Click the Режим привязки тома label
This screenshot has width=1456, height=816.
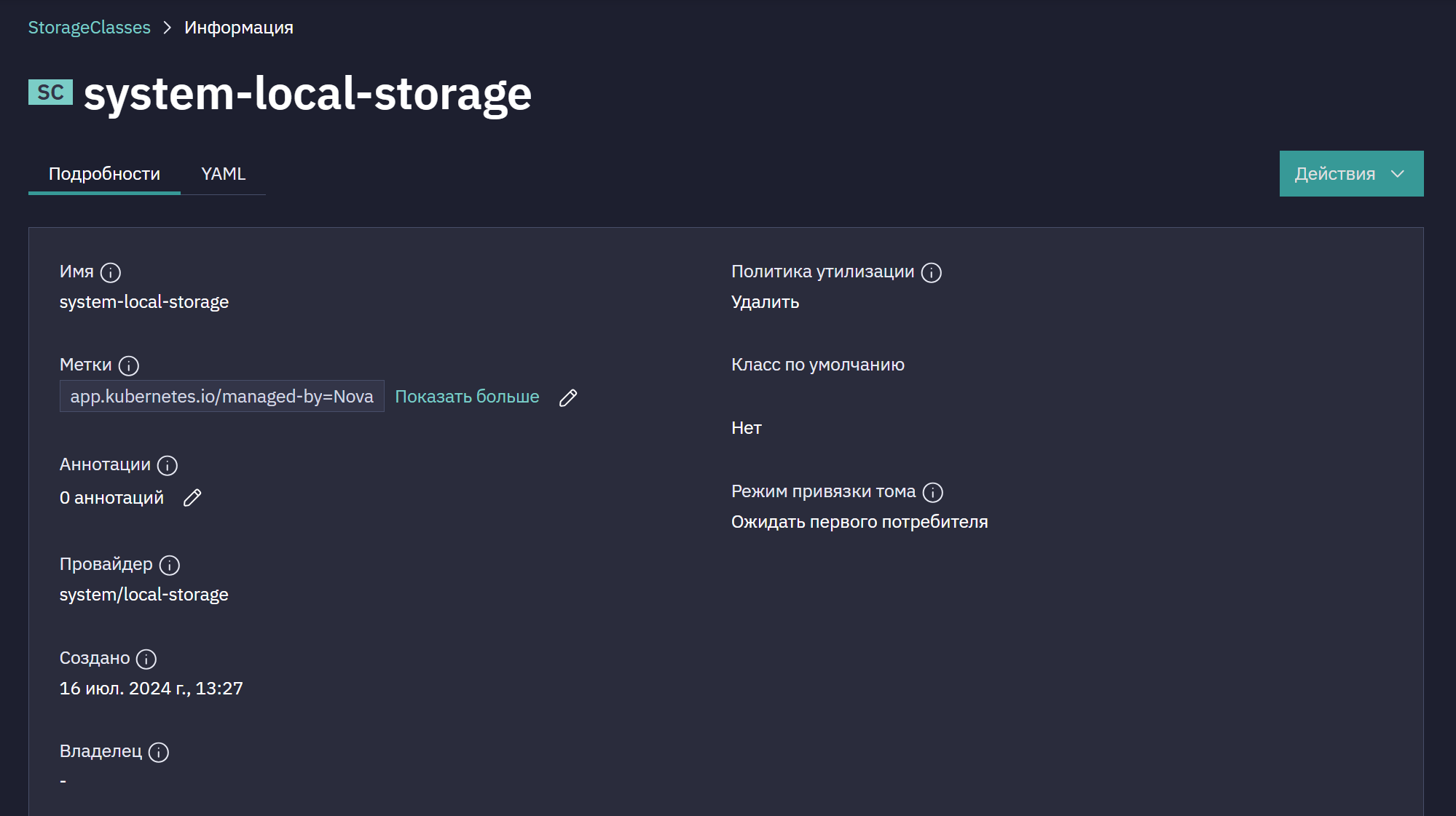pos(824,491)
